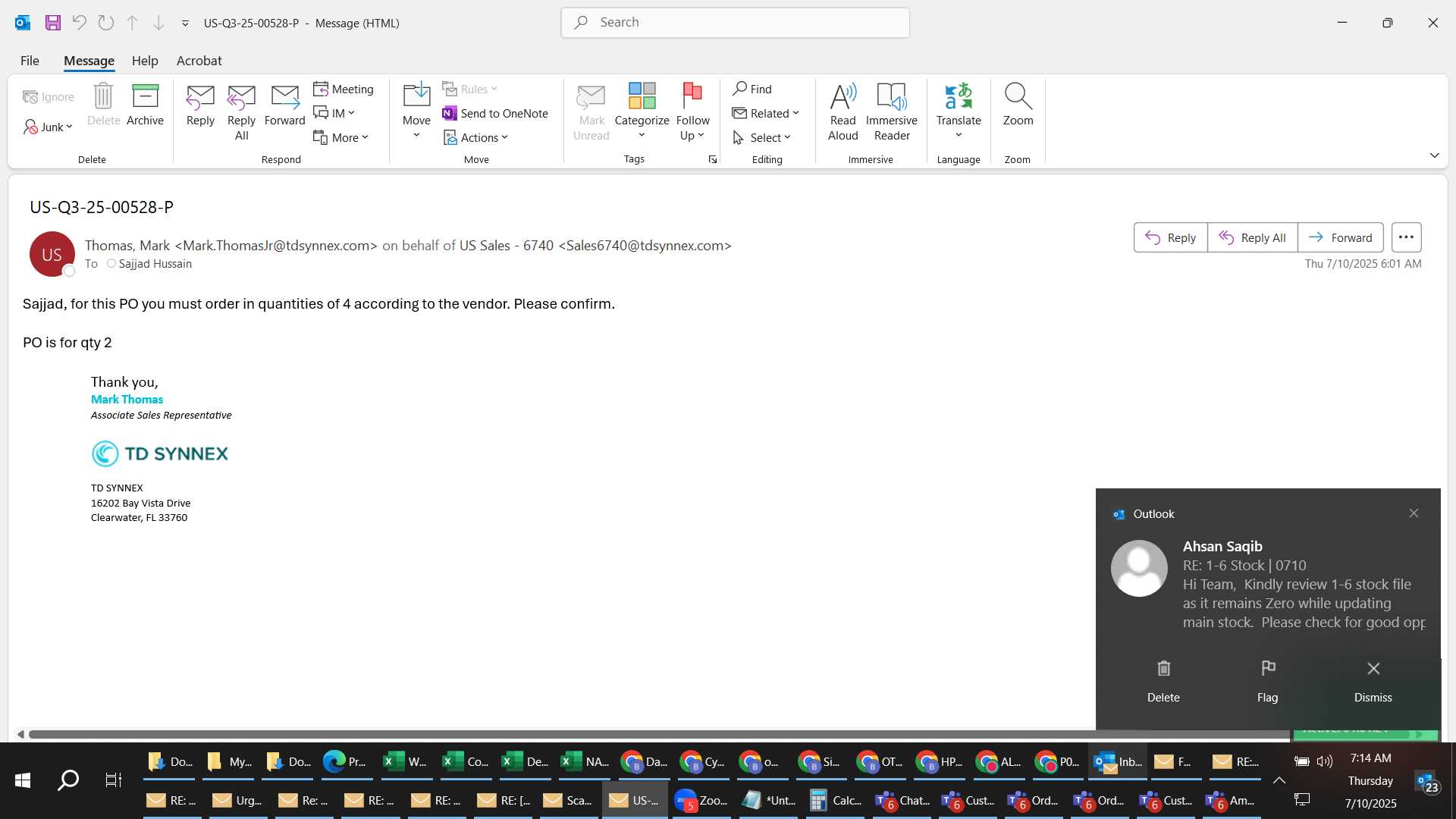The height and width of the screenshot is (819, 1456).
Task: Reply with a Meeting request
Action: click(344, 89)
